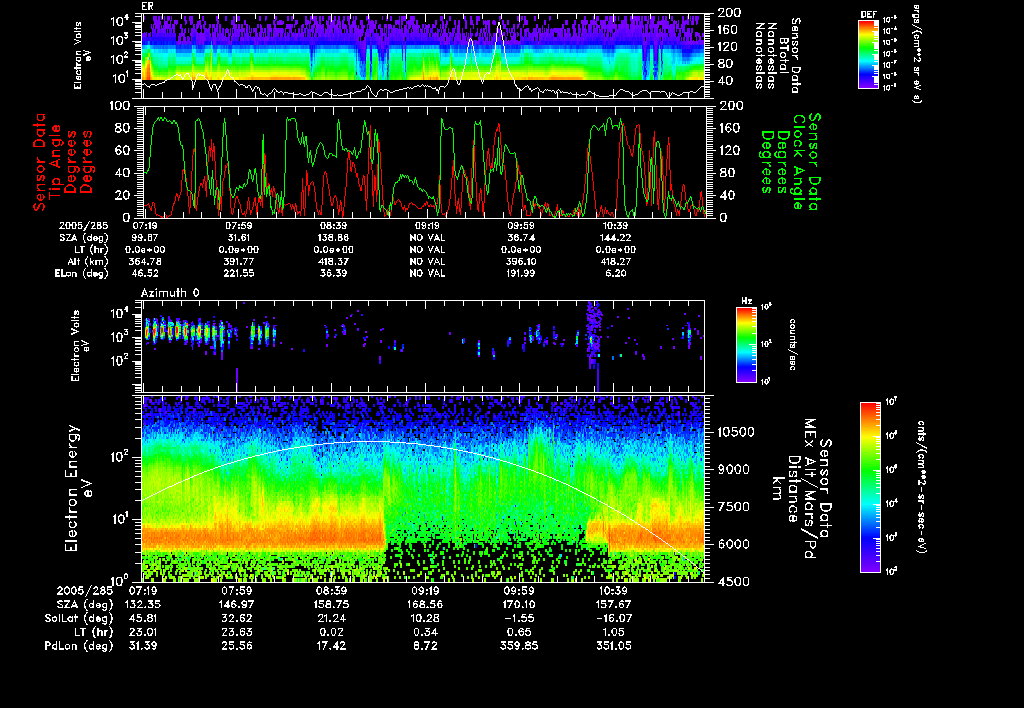Select Alt (km) value 364.78

[146, 261]
